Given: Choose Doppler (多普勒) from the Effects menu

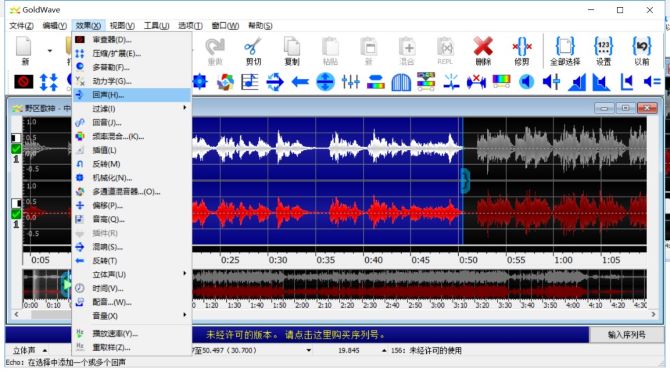Looking at the screenshot, I should [132, 67].
